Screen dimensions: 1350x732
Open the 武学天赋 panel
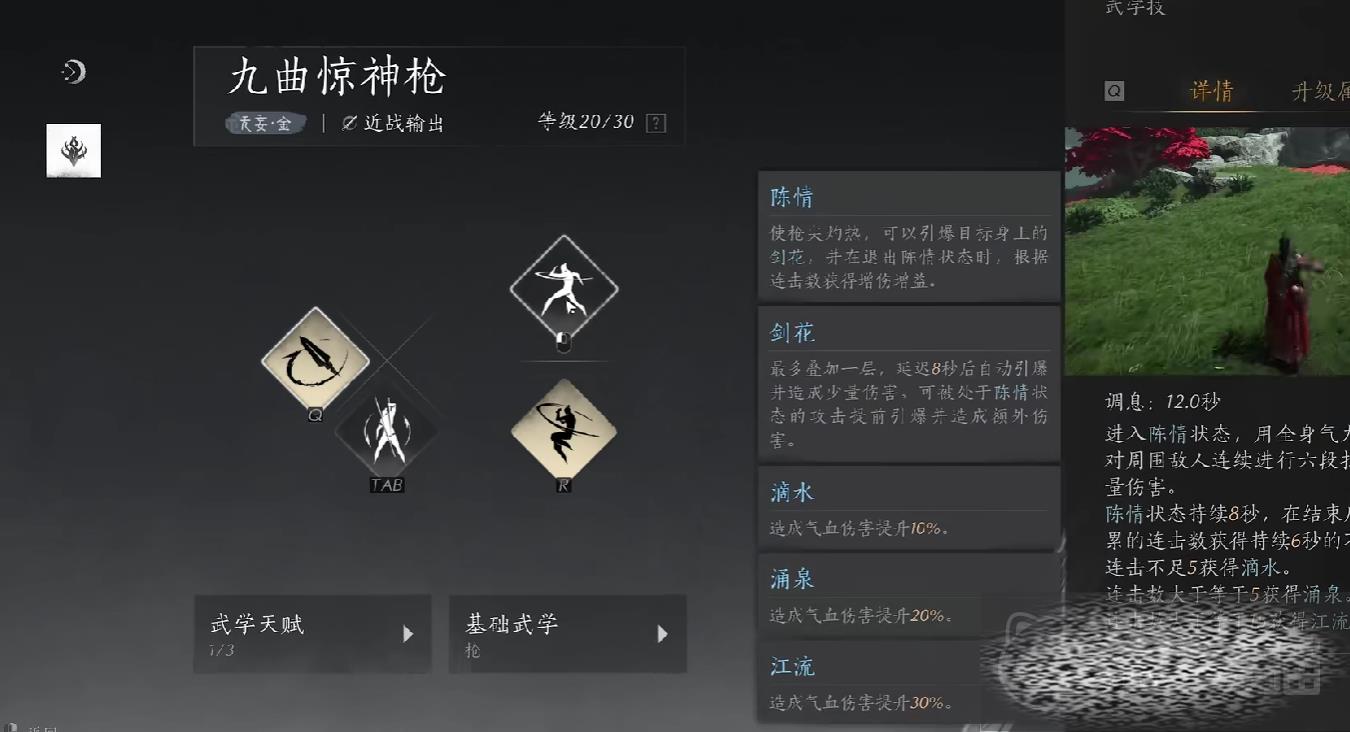click(313, 634)
